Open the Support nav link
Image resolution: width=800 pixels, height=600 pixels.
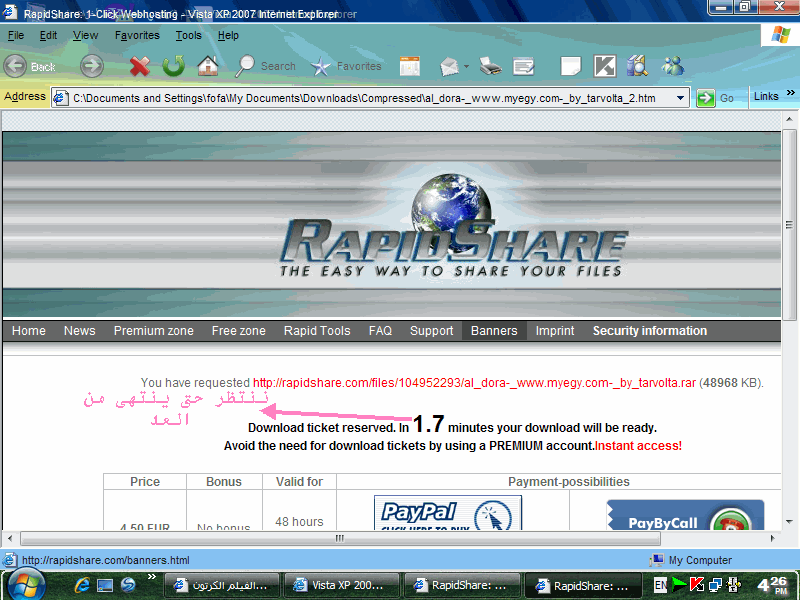point(432,331)
